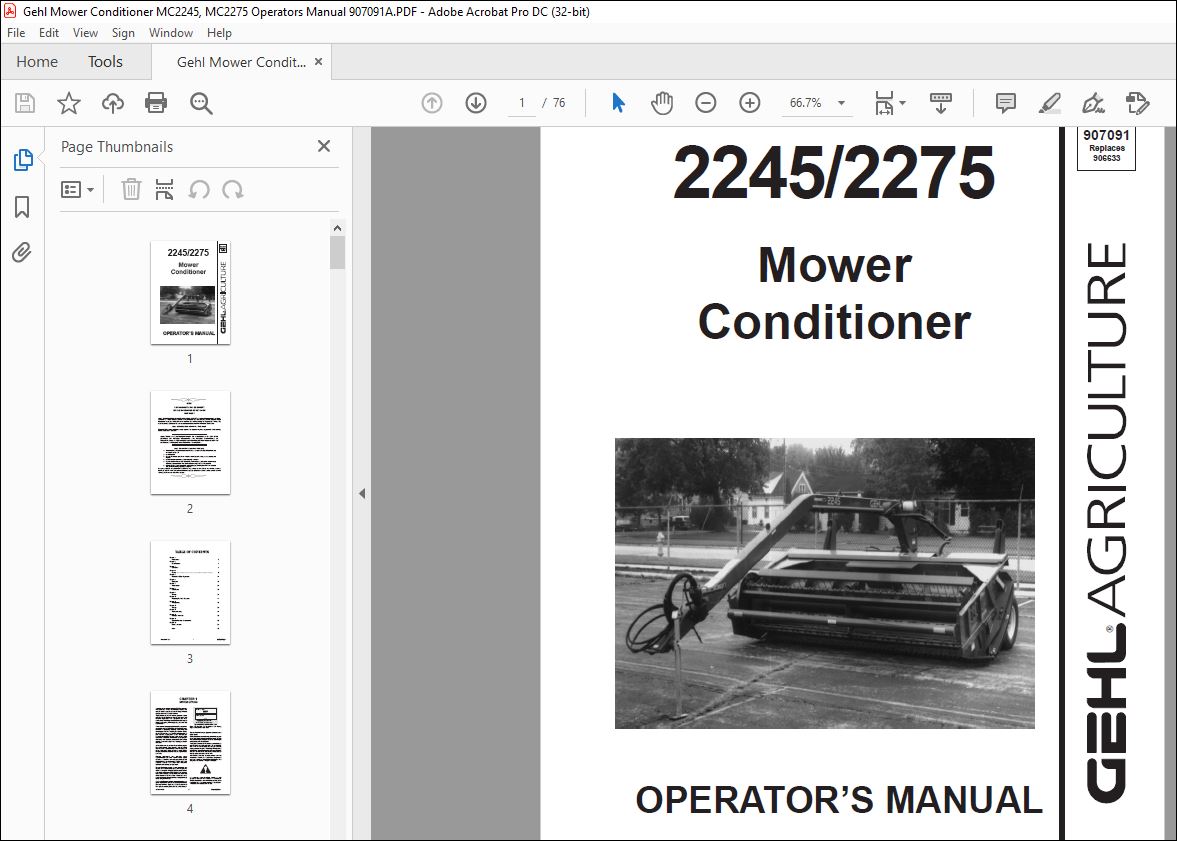1177x841 pixels.
Task: Switch to the Home tab
Action: click(x=37, y=62)
